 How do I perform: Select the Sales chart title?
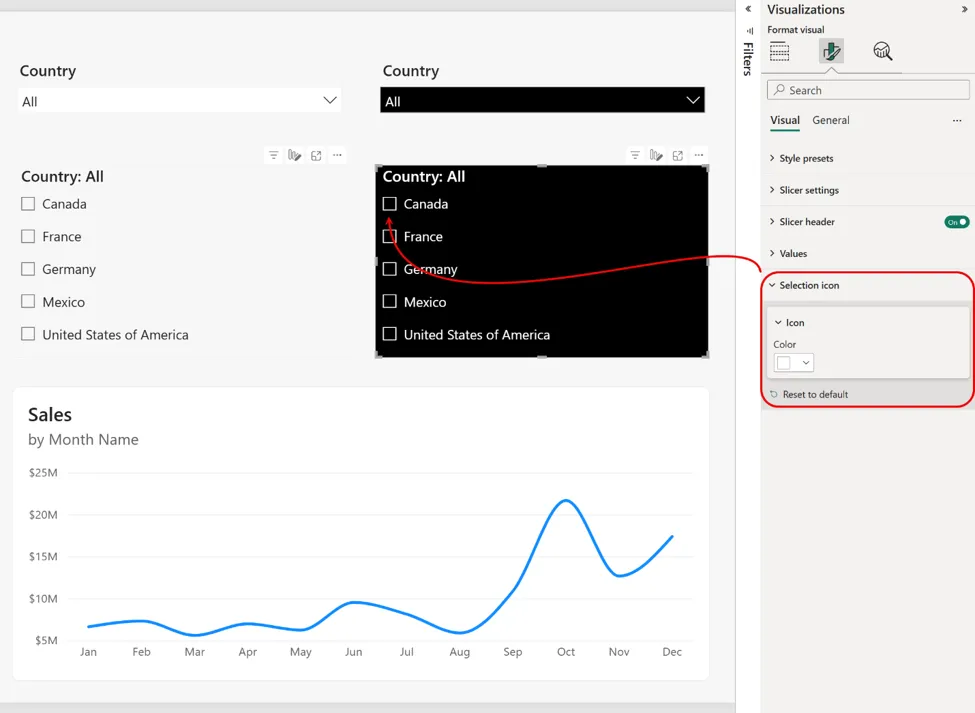[50, 415]
